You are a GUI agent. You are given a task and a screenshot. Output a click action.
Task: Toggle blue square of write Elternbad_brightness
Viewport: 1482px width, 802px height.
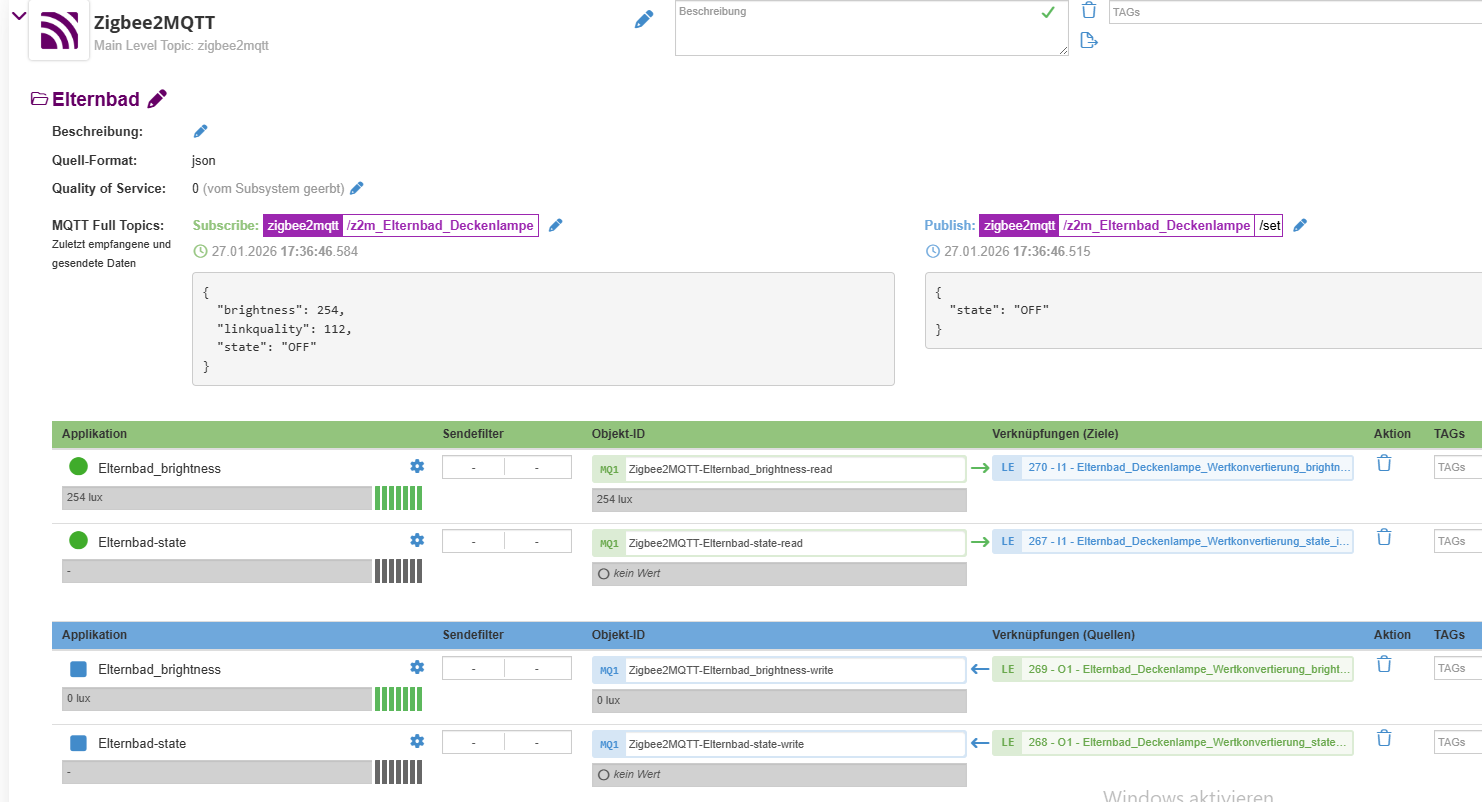pyautogui.click(x=79, y=669)
